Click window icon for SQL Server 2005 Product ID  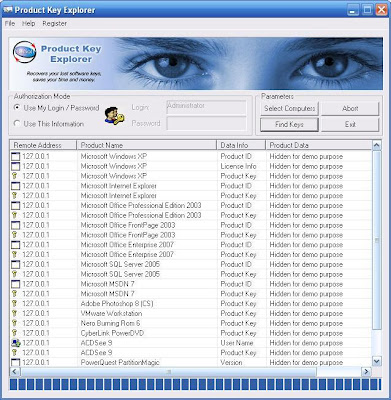click(15, 264)
